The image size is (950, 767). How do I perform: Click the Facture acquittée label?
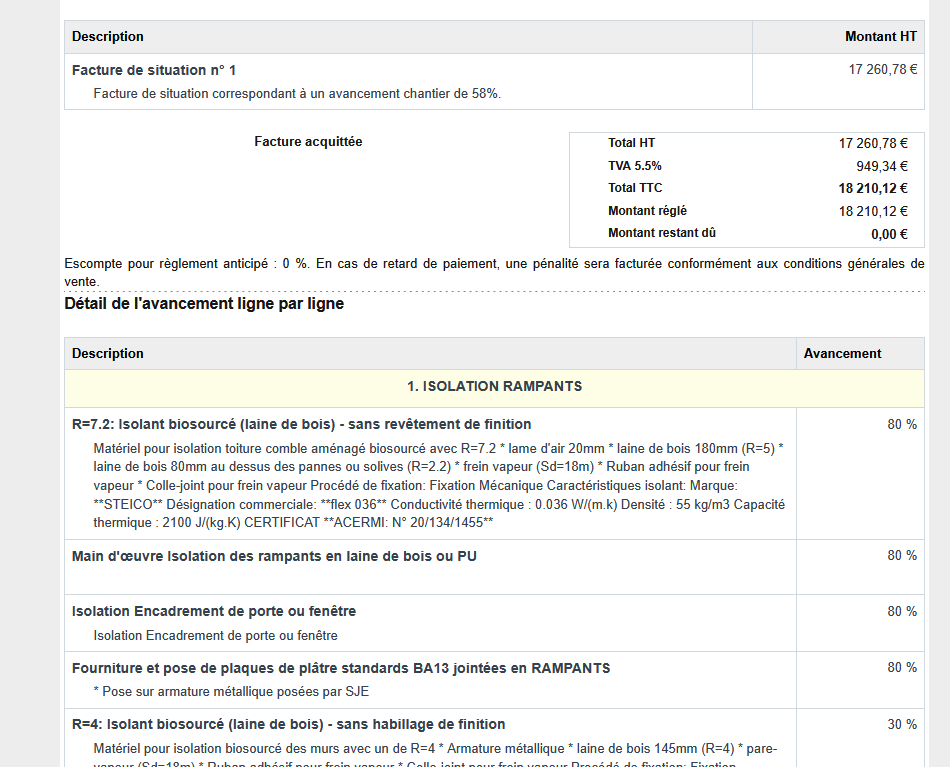pyautogui.click(x=308, y=142)
